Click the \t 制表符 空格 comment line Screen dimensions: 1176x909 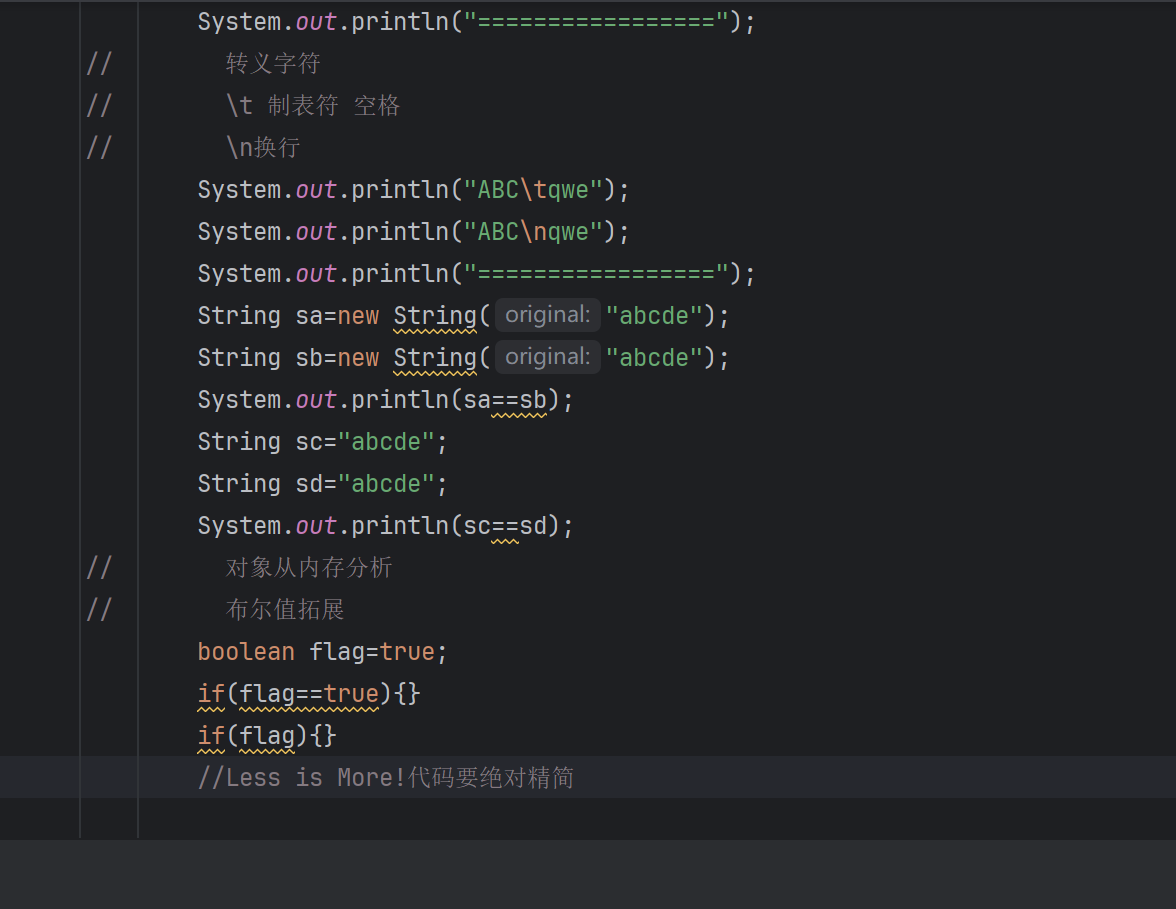[314, 105]
